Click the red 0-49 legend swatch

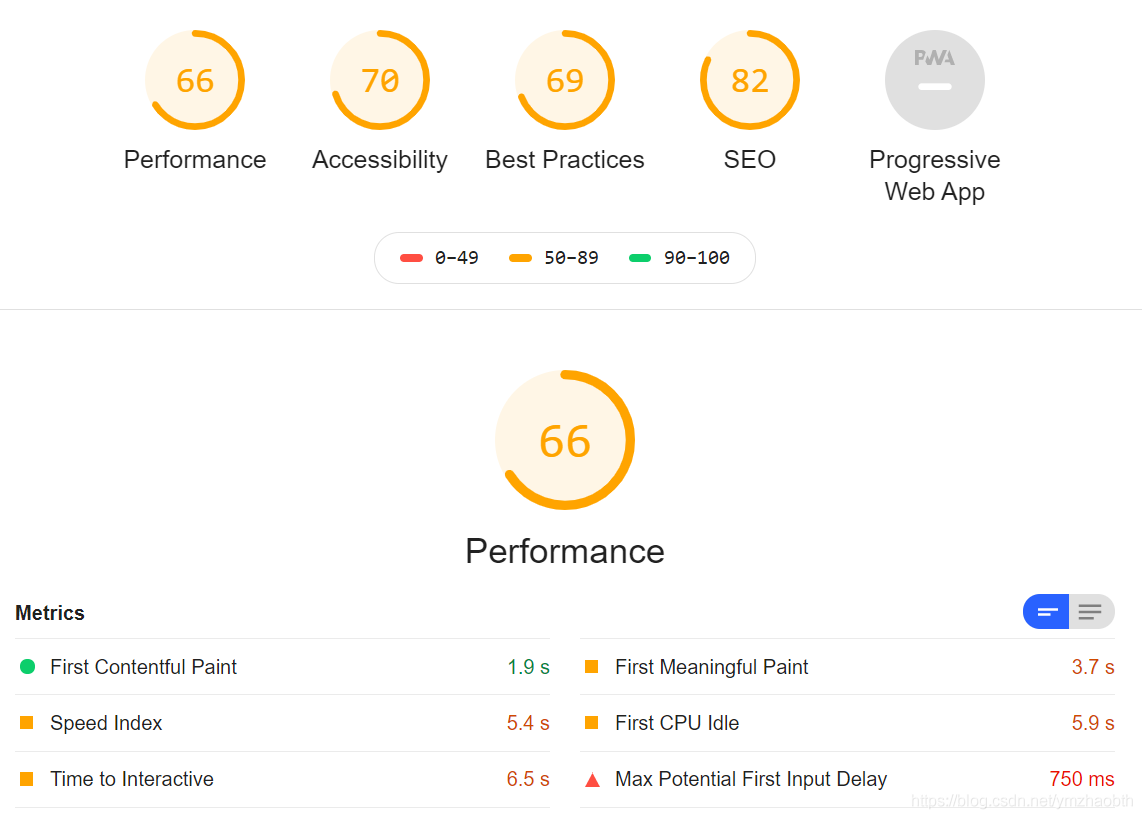coord(411,258)
